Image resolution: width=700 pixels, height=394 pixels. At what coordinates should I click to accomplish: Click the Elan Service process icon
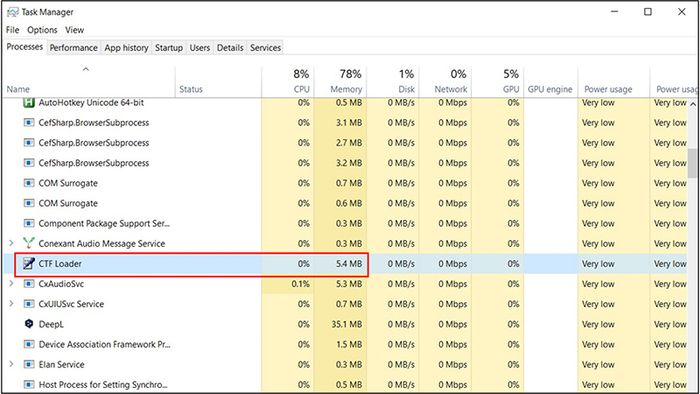(29, 365)
